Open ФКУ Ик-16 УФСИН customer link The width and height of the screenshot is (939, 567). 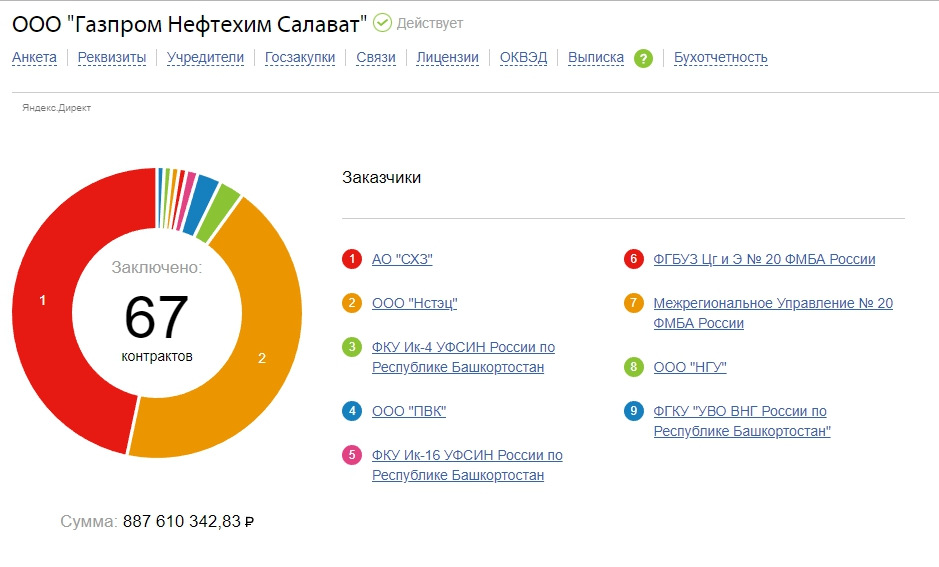pyautogui.click(x=467, y=465)
